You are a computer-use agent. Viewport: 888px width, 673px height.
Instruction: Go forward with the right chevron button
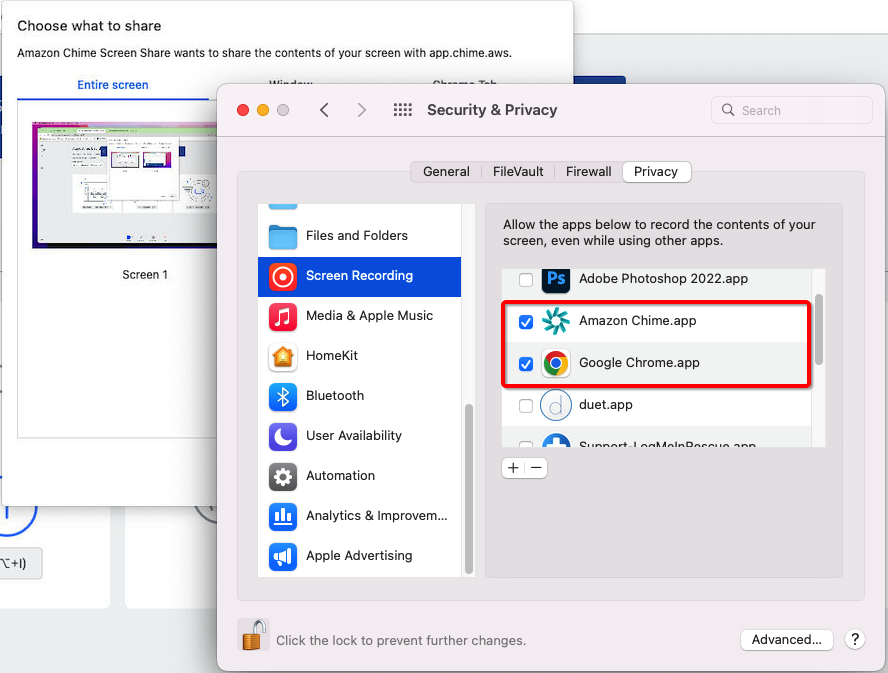point(362,110)
